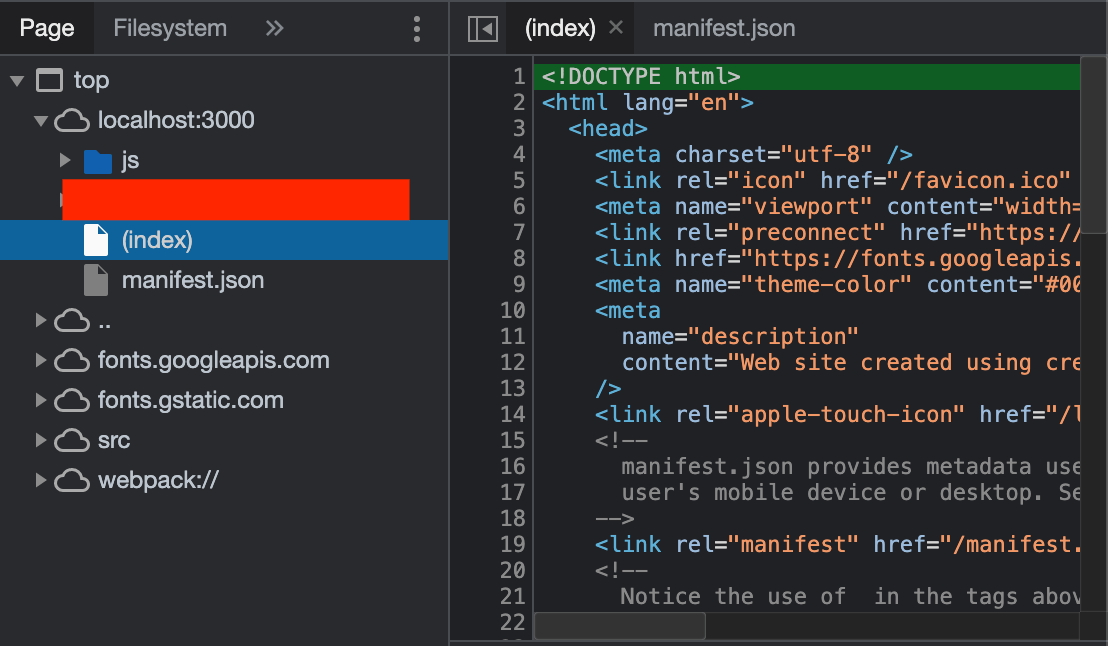The height and width of the screenshot is (646, 1108).
Task: Click the fonts.gstatic.com cloud icon
Action: tap(72, 400)
